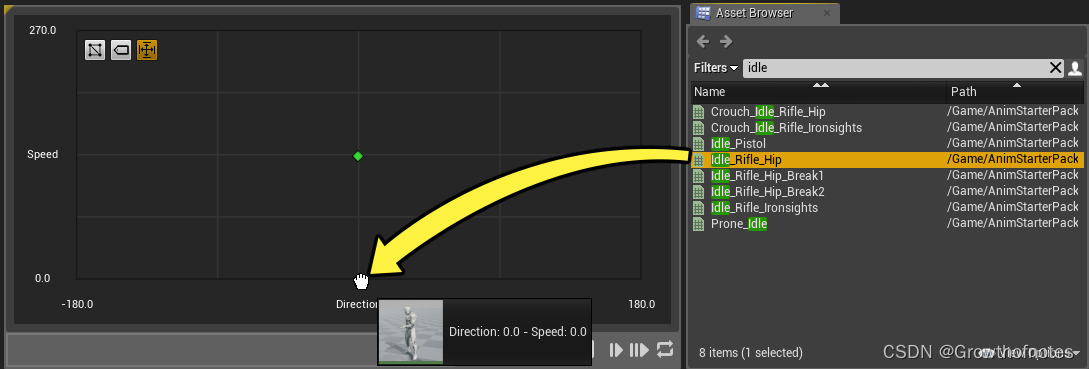Clear the asset search text
The width and height of the screenshot is (1089, 369).
(1056, 68)
